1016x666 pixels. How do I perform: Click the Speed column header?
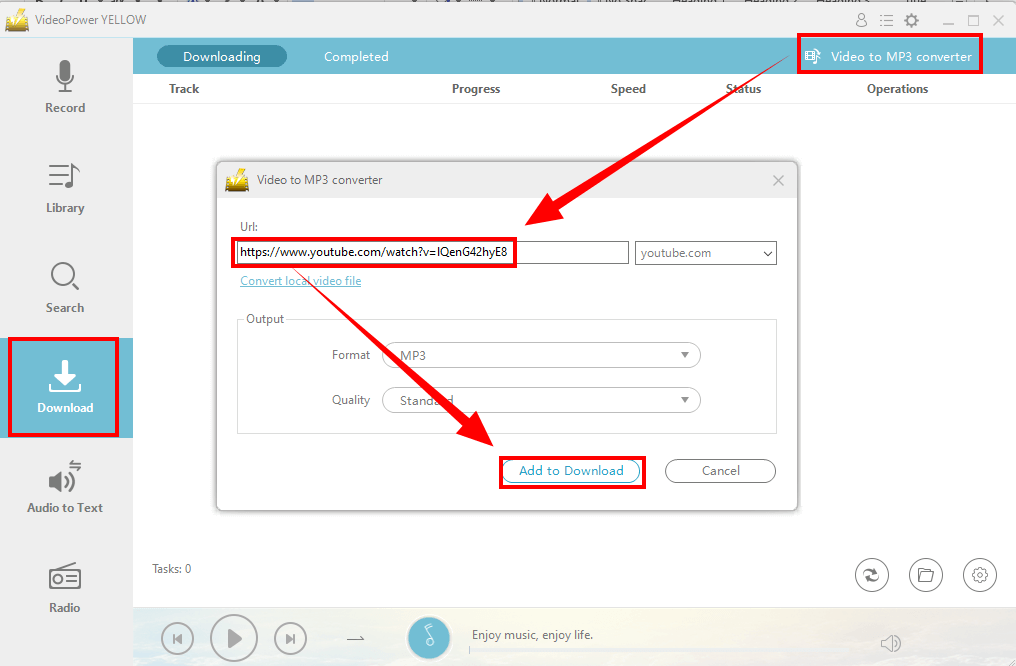tap(628, 89)
